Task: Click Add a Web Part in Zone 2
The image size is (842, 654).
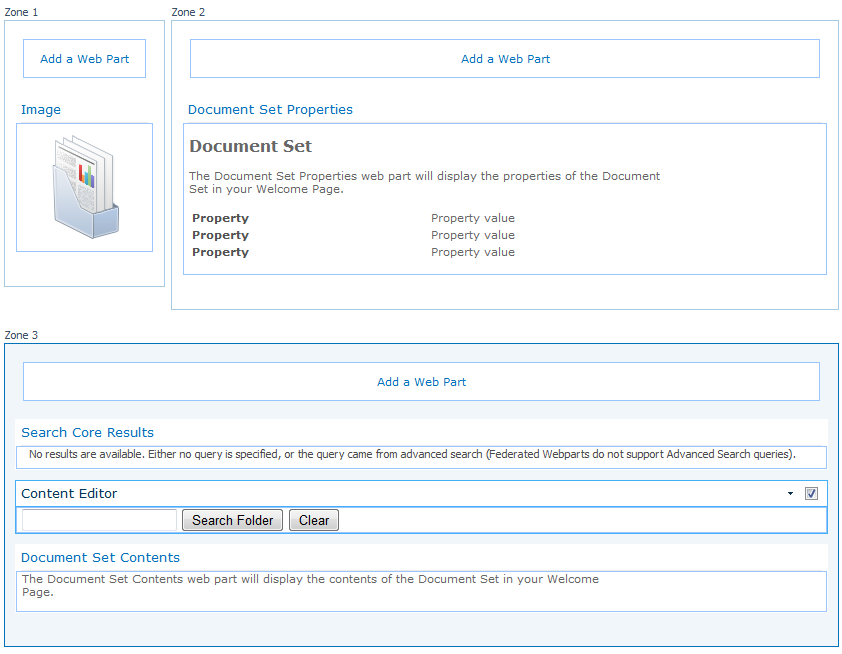Action: tap(505, 59)
